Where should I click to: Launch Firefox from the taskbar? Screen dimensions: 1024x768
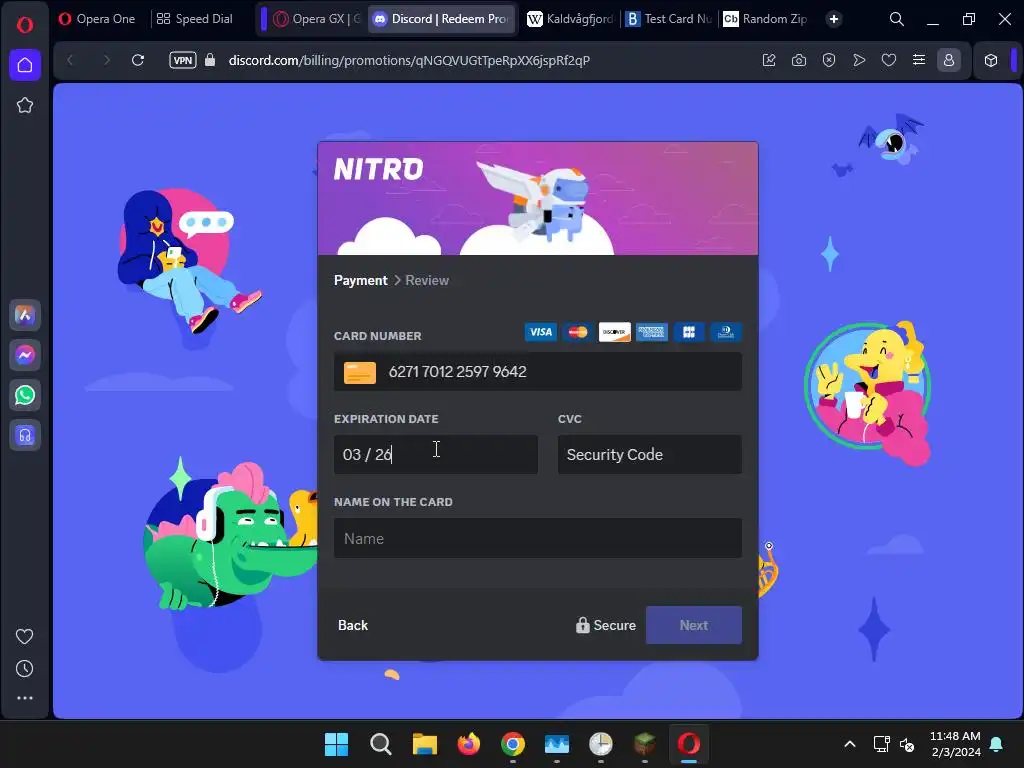468,744
